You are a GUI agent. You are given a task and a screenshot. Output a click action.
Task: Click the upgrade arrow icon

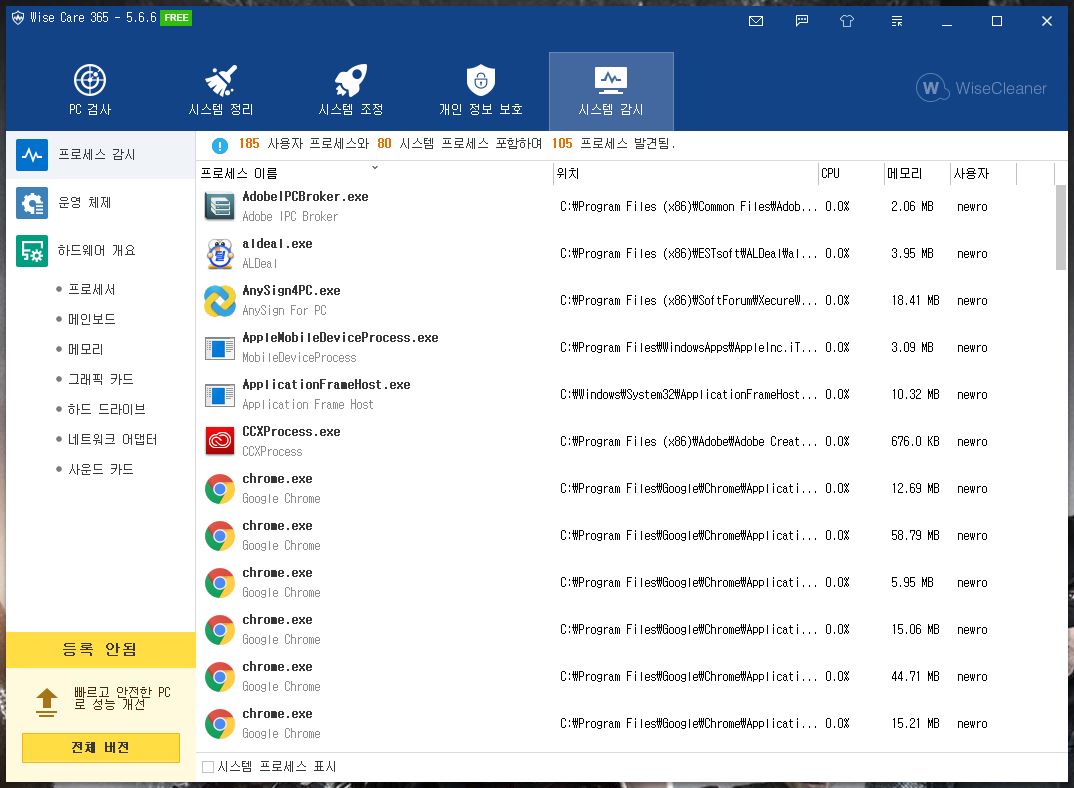tap(47, 702)
